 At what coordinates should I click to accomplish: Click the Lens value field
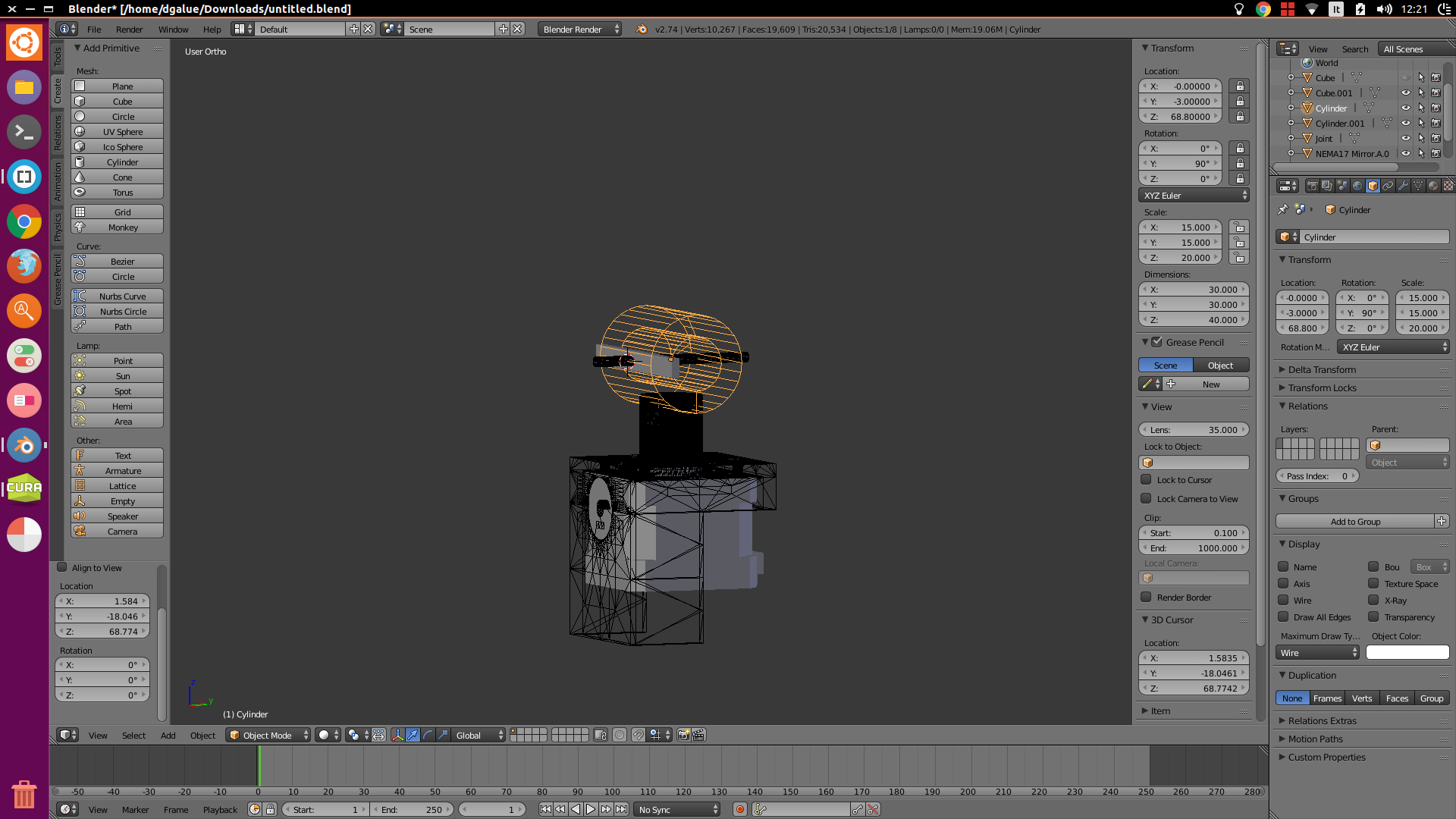[x=1194, y=429]
